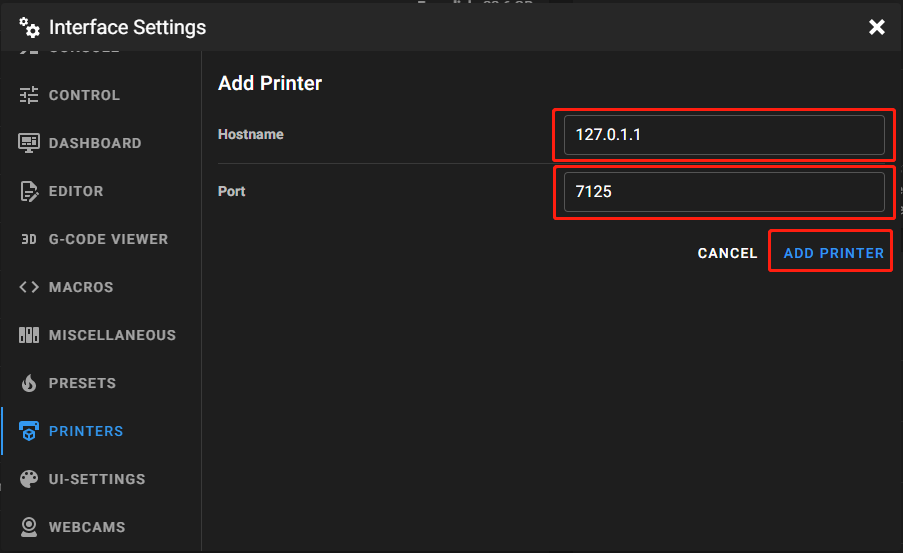The image size is (903, 553).
Task: Click the gears icon beside Interface Settings
Action: click(x=29, y=27)
